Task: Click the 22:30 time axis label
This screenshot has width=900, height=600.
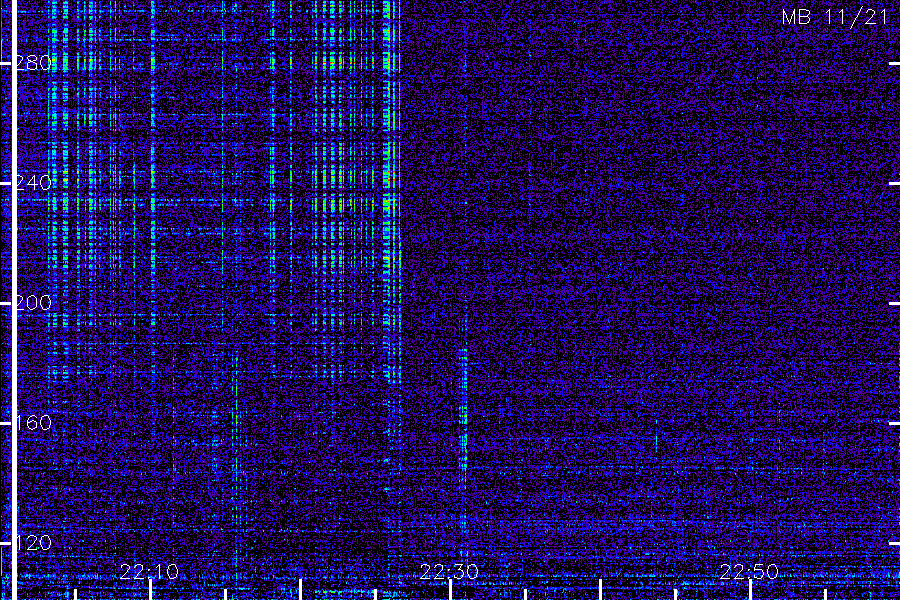Action: pos(449,571)
